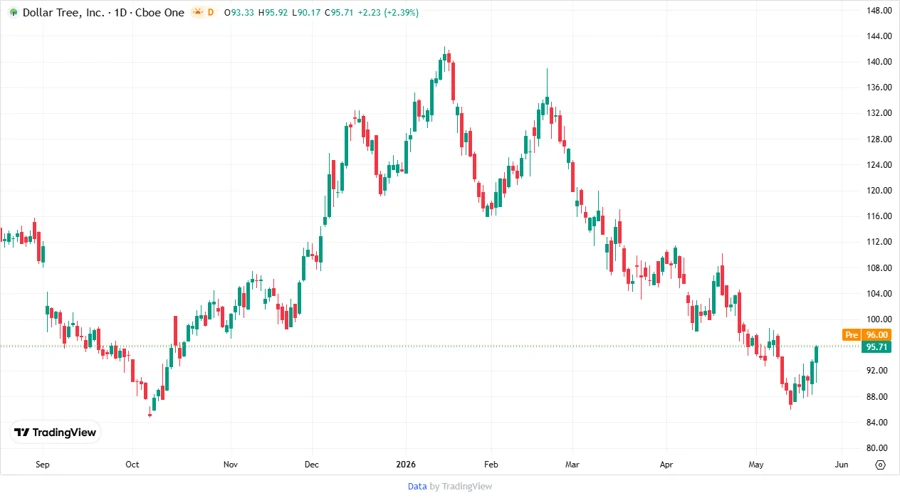Image resolution: width=900 pixels, height=498 pixels.
Task: Click the 148.00 price axis label
Action: coord(879,10)
